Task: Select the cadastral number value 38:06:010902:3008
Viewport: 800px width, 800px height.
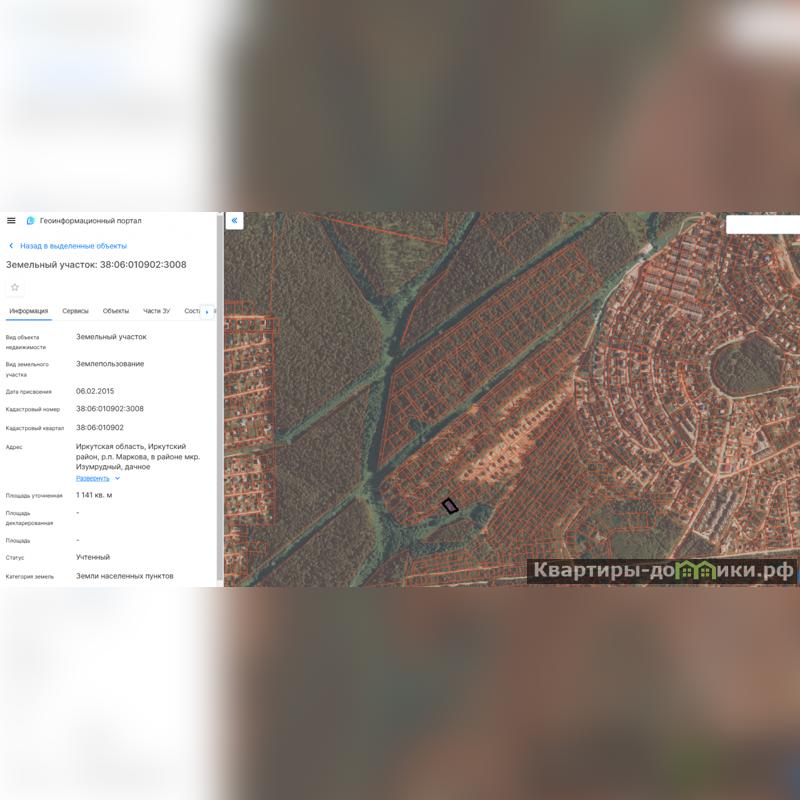Action: pyautogui.click(x=110, y=409)
